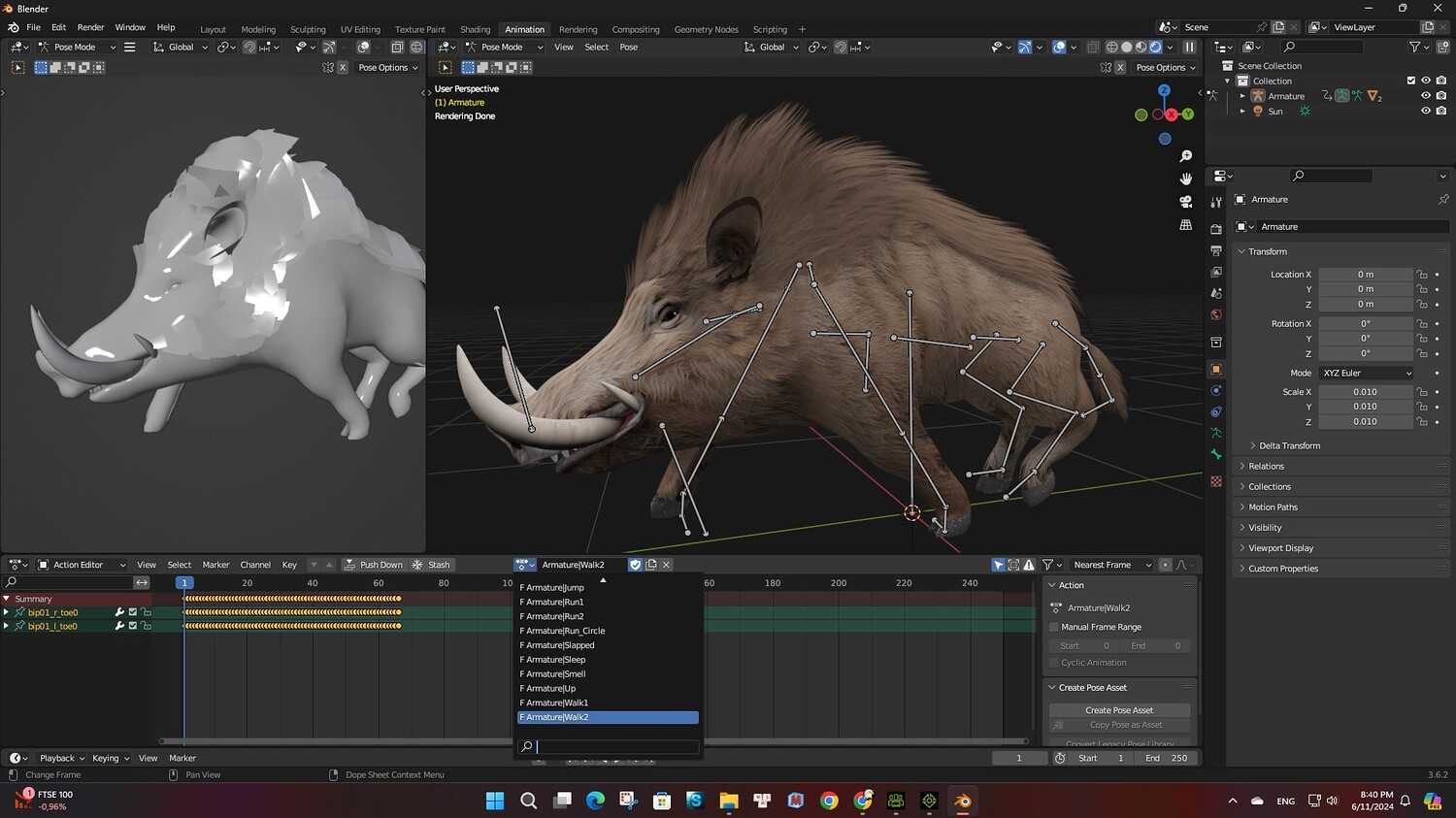This screenshot has height=818, width=1456.
Task: Click the zoom magnifier icon in viewport
Action: click(1185, 156)
